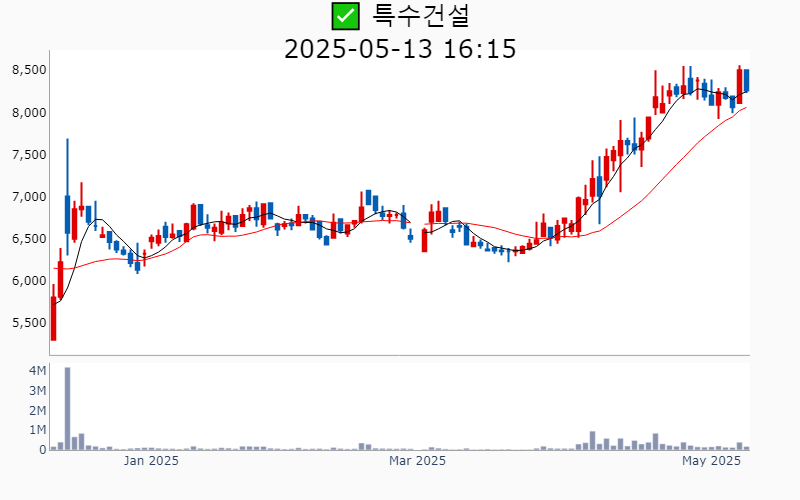
Task: Click the 5,500 price axis label
Action: 29,323
